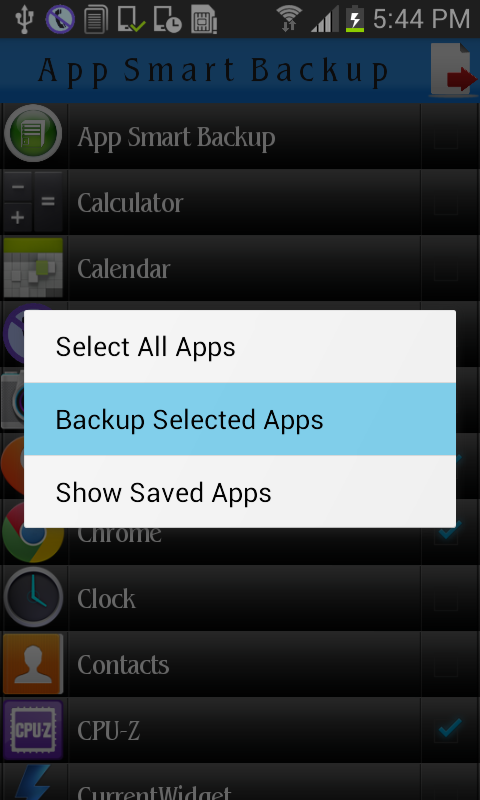This screenshot has height=800, width=480.
Task: Tap the App Smart Backup green icon
Action: coord(33,134)
